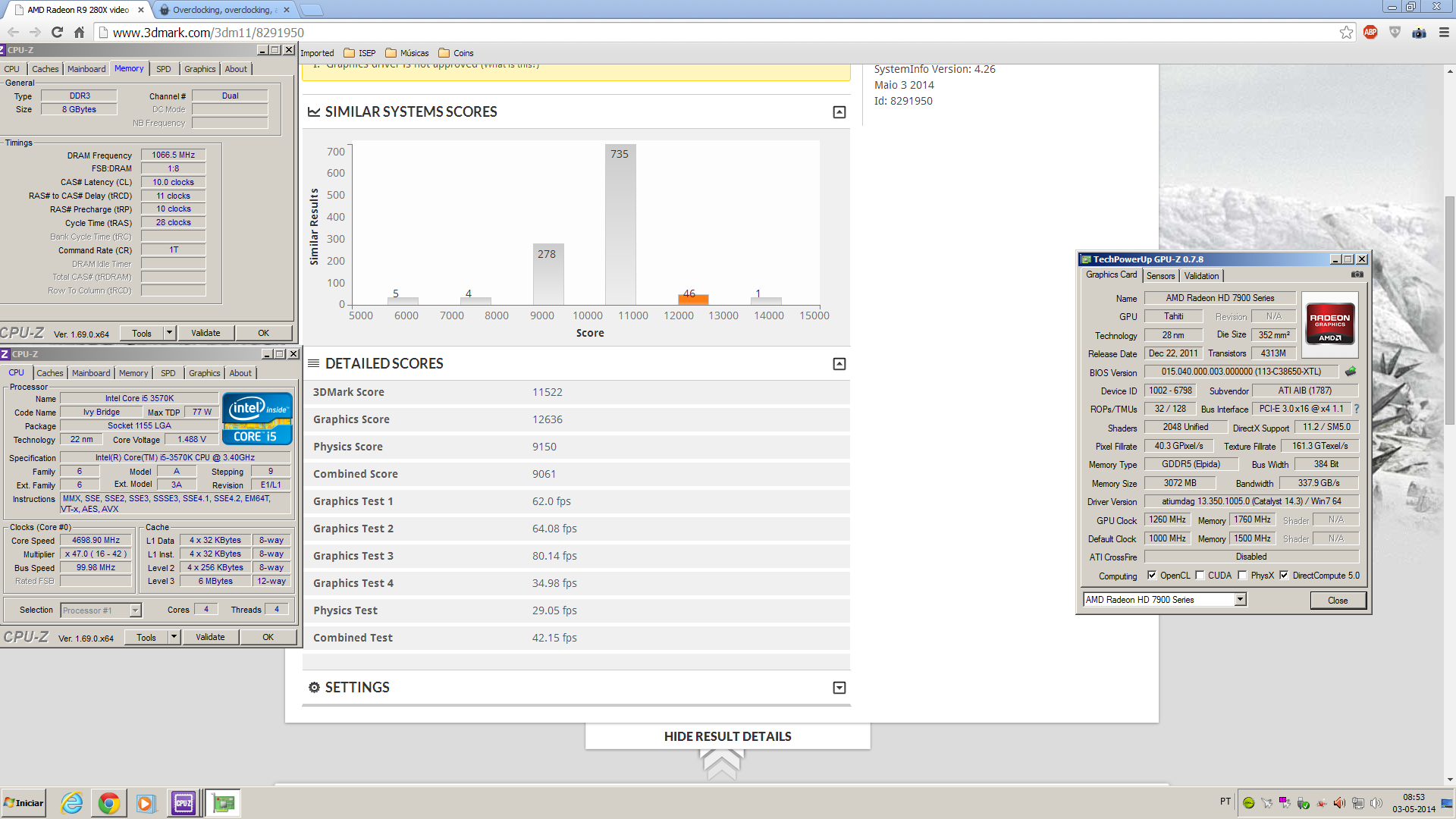The width and height of the screenshot is (1456, 819).
Task: Click the Bus Interface question mark in GPU-Z
Action: pyautogui.click(x=1357, y=409)
